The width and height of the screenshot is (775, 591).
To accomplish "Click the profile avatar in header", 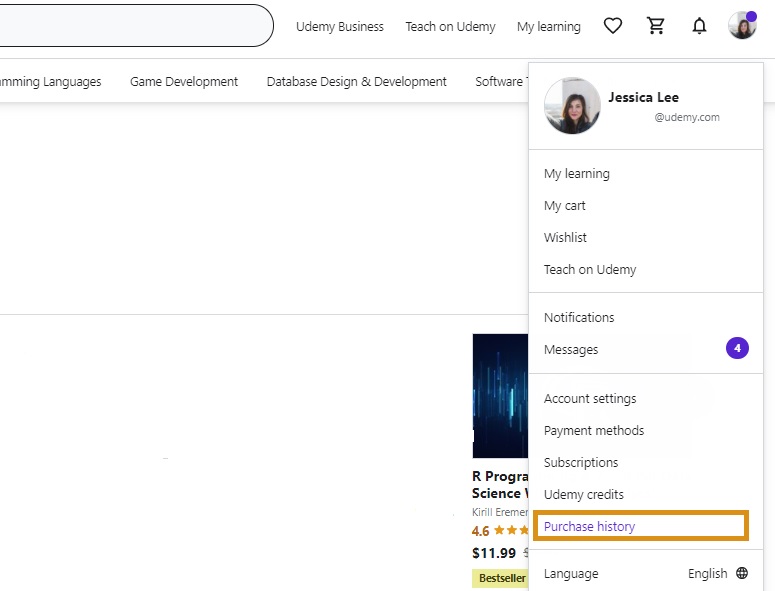I will [742, 26].
